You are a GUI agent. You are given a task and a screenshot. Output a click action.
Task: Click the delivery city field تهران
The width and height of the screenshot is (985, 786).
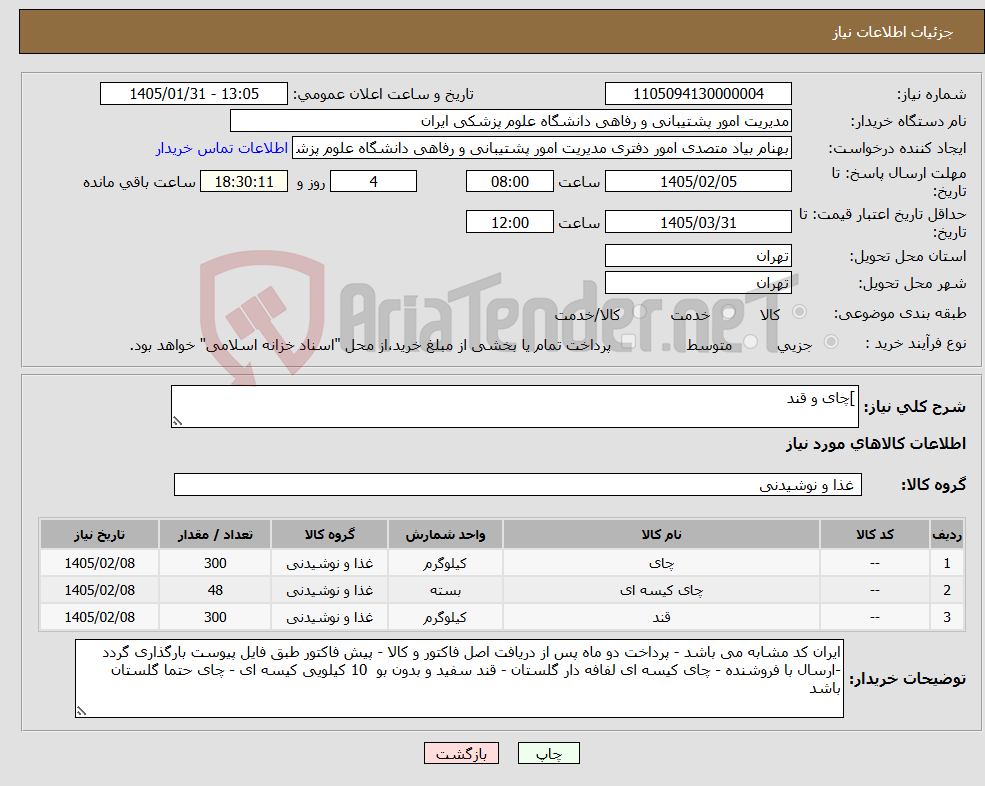pyautogui.click(x=698, y=283)
